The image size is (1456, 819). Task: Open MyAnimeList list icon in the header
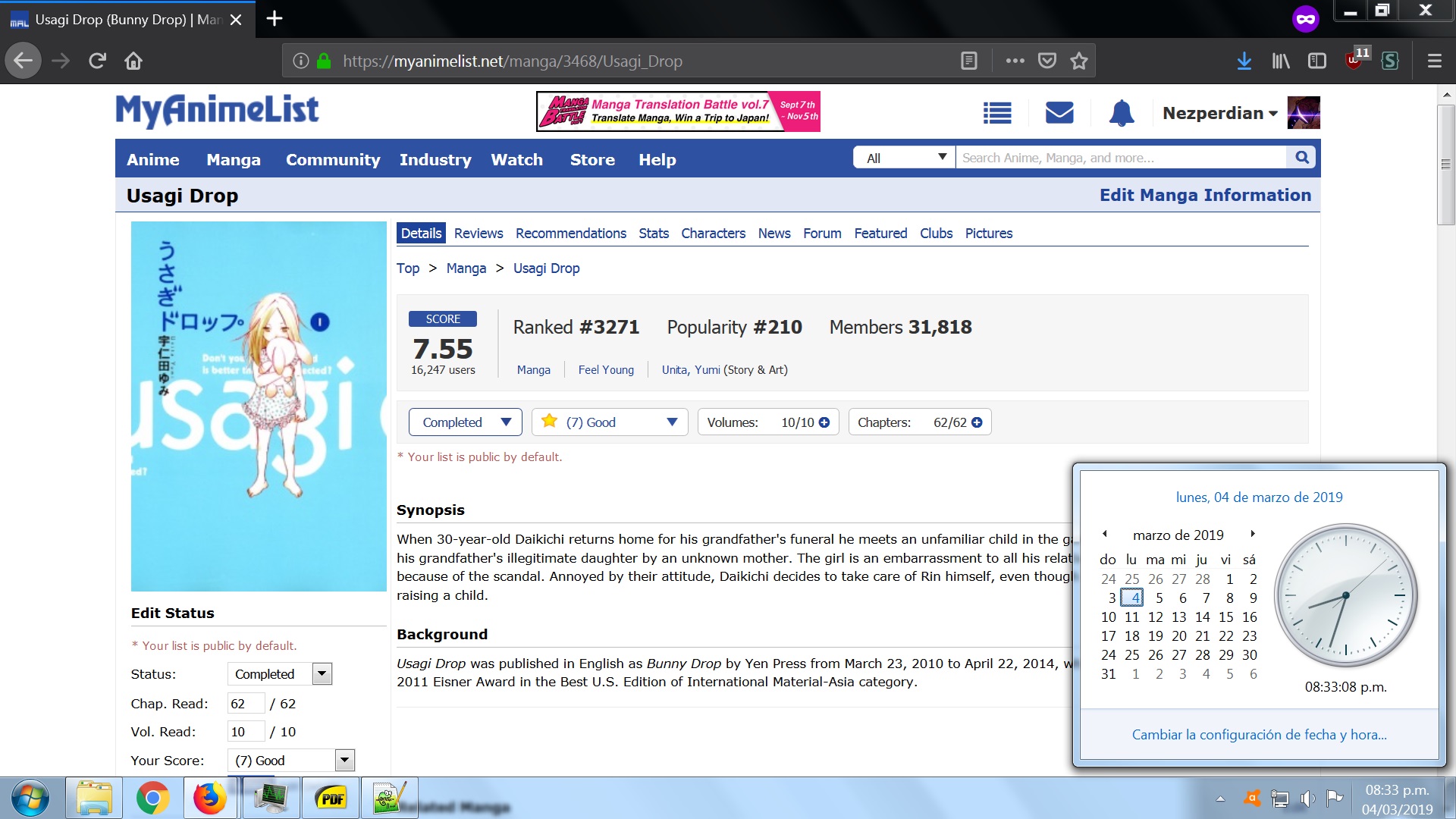[997, 113]
